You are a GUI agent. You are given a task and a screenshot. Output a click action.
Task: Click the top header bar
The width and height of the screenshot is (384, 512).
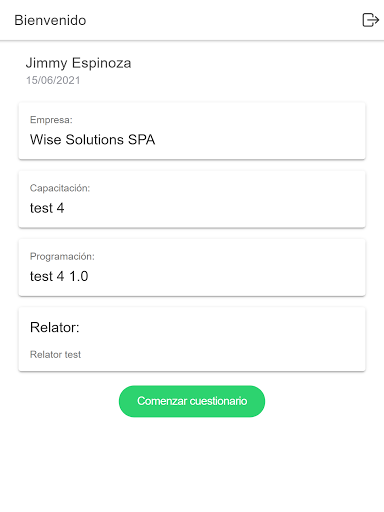pyautogui.click(x=192, y=20)
